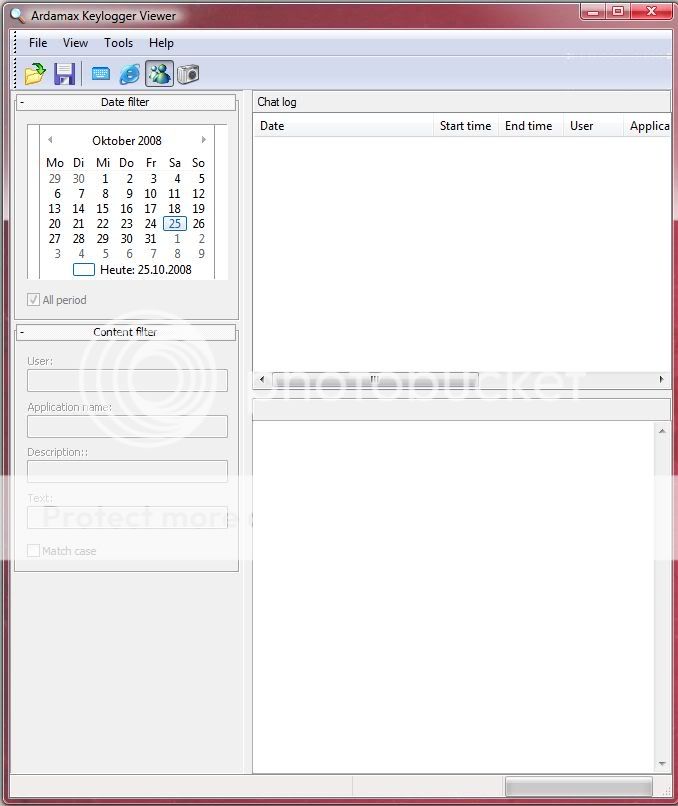This screenshot has width=678, height=806.
Task: Sort by the User column header
Action: point(593,126)
